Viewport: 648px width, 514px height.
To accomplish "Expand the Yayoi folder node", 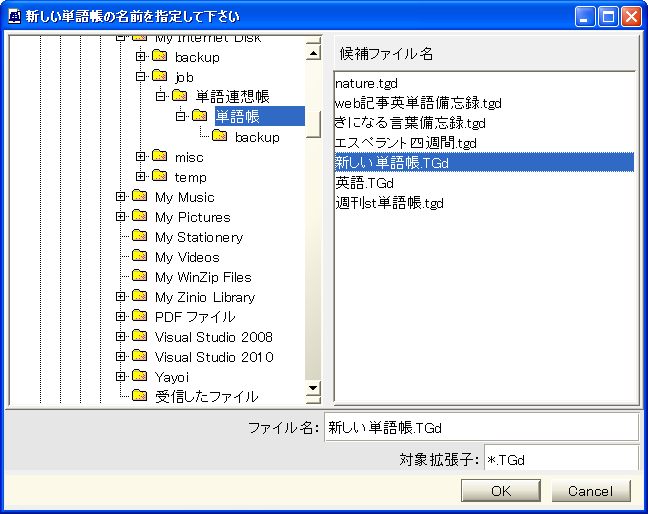I will (120, 376).
